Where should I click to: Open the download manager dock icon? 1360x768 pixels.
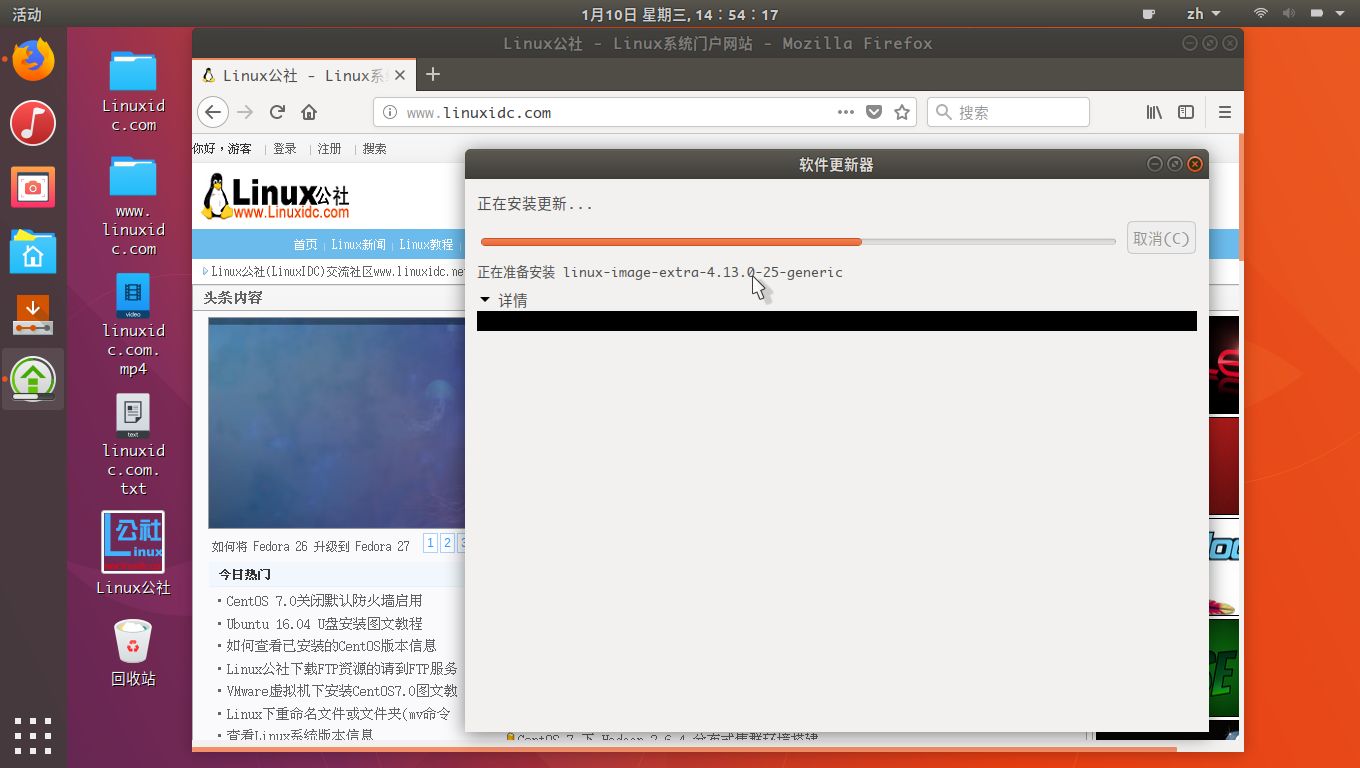(x=33, y=315)
